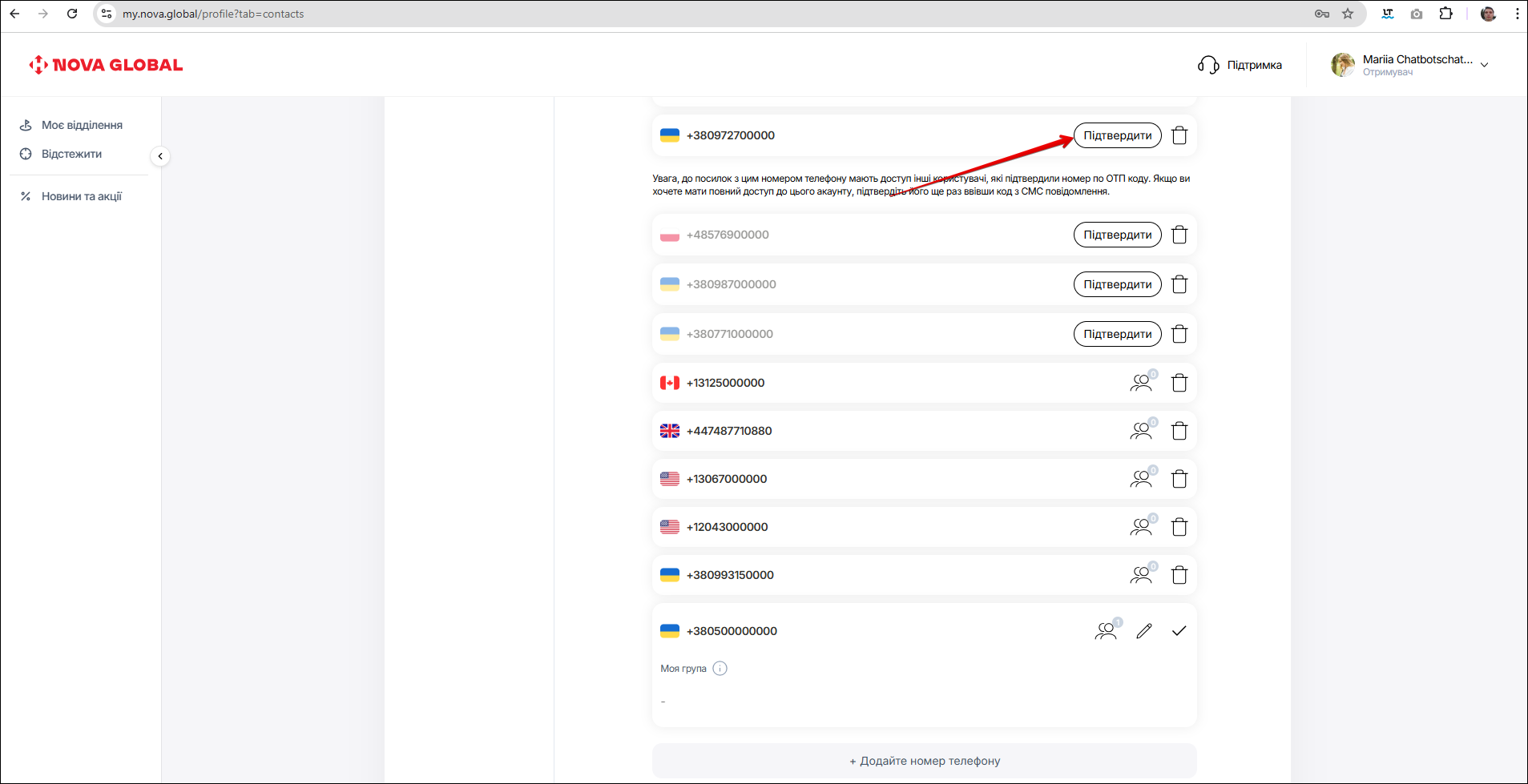Collapse the left sidebar with arrow
The image size is (1528, 784).
tap(160, 156)
